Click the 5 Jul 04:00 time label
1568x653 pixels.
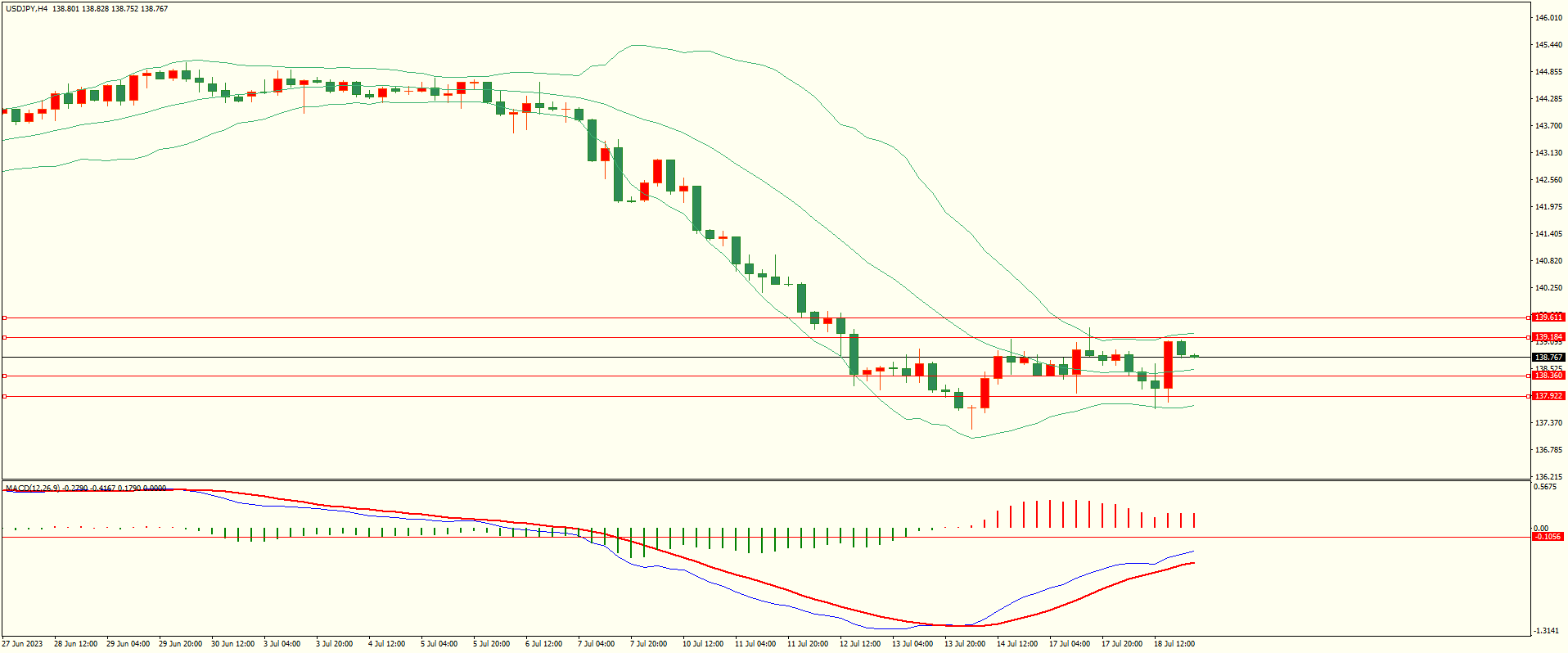coord(439,644)
